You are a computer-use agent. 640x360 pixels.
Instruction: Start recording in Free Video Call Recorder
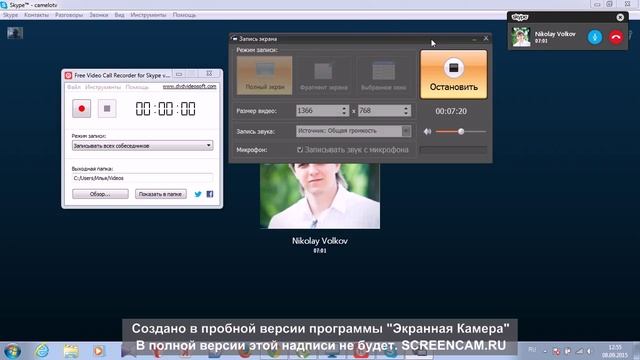pyautogui.click(x=82, y=109)
